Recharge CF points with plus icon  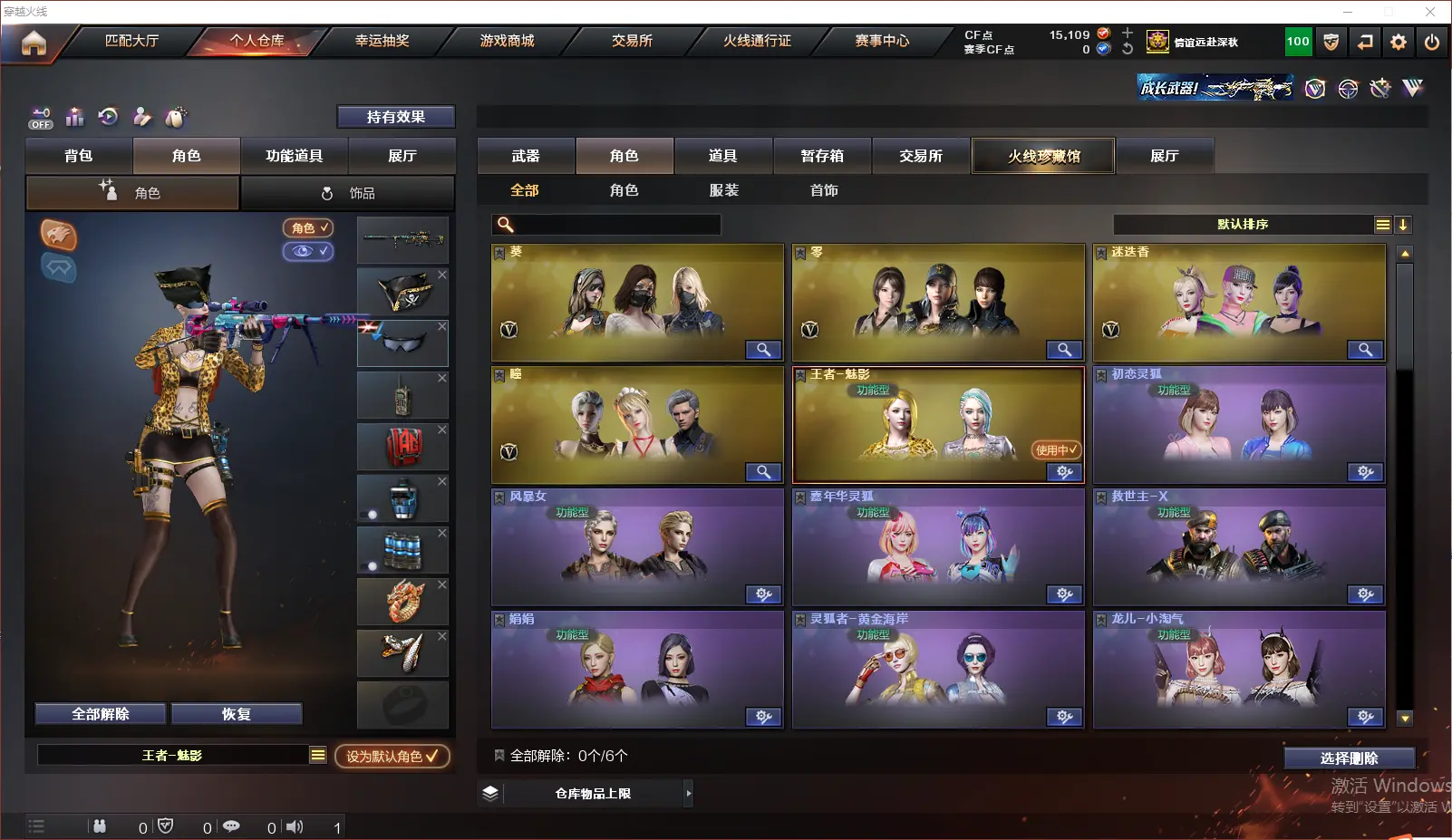point(1128,34)
